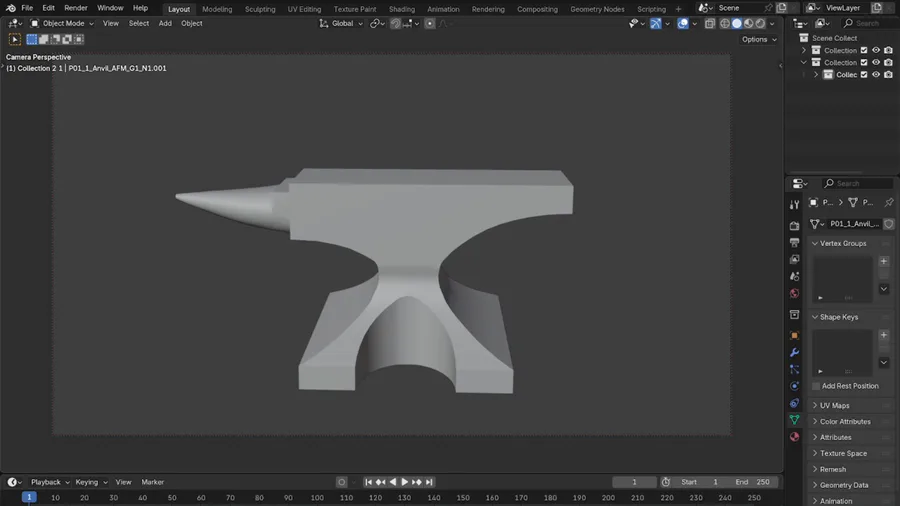Viewport: 900px width, 506px height.
Task: Hide the second Collection with eye icon
Action: [x=876, y=63]
